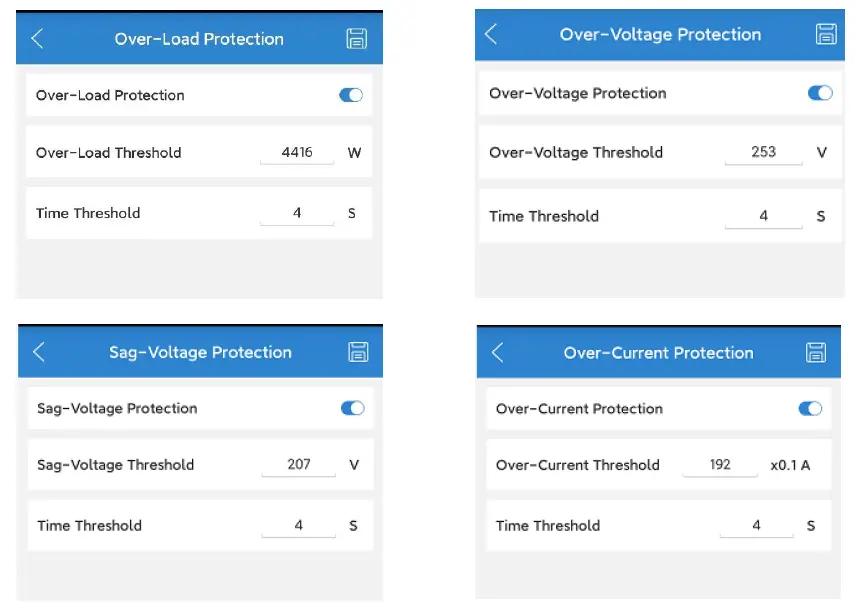Image resolution: width=857 pixels, height=612 pixels.
Task: Turn off the Over-Voltage Protection switch
Action: [x=819, y=93]
